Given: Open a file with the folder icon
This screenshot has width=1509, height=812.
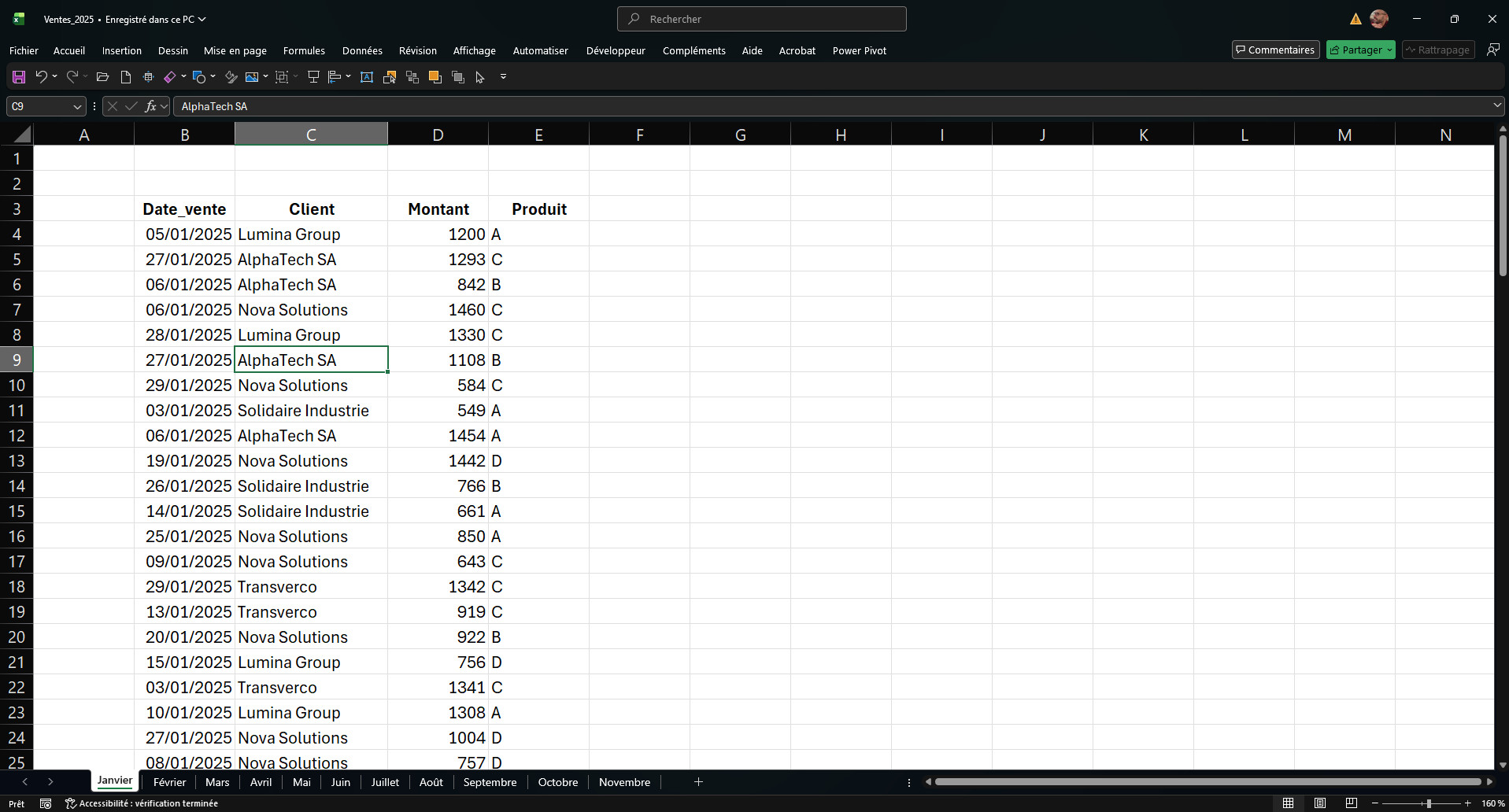Looking at the screenshot, I should (102, 77).
